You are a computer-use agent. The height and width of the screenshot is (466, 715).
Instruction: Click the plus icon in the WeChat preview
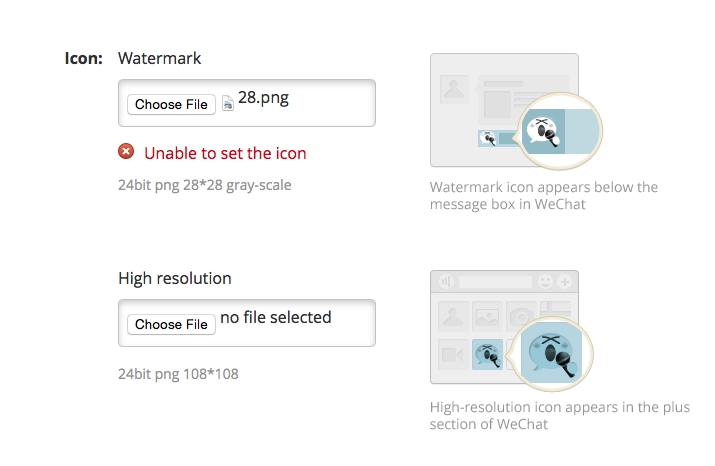[x=565, y=282]
